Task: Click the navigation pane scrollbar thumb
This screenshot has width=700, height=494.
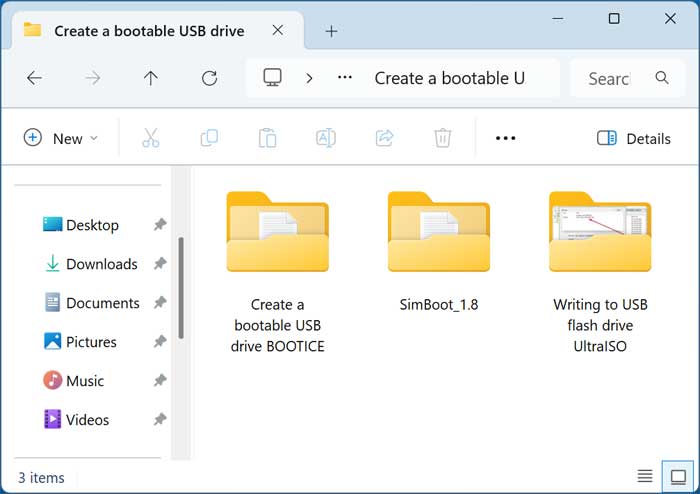Action: point(181,288)
